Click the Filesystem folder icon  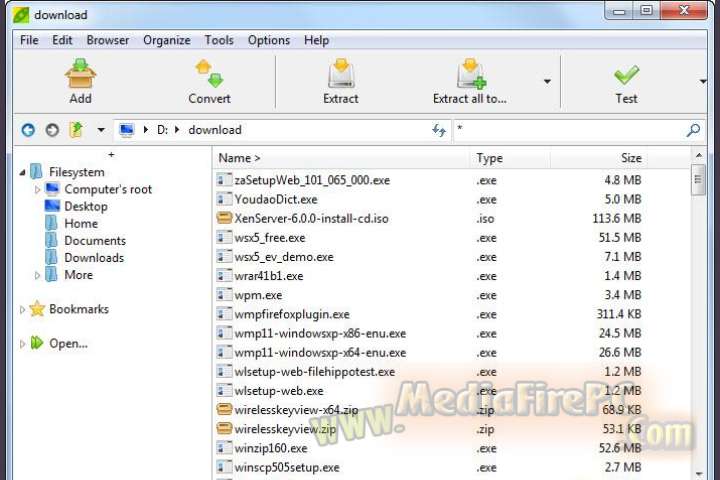pos(36,171)
